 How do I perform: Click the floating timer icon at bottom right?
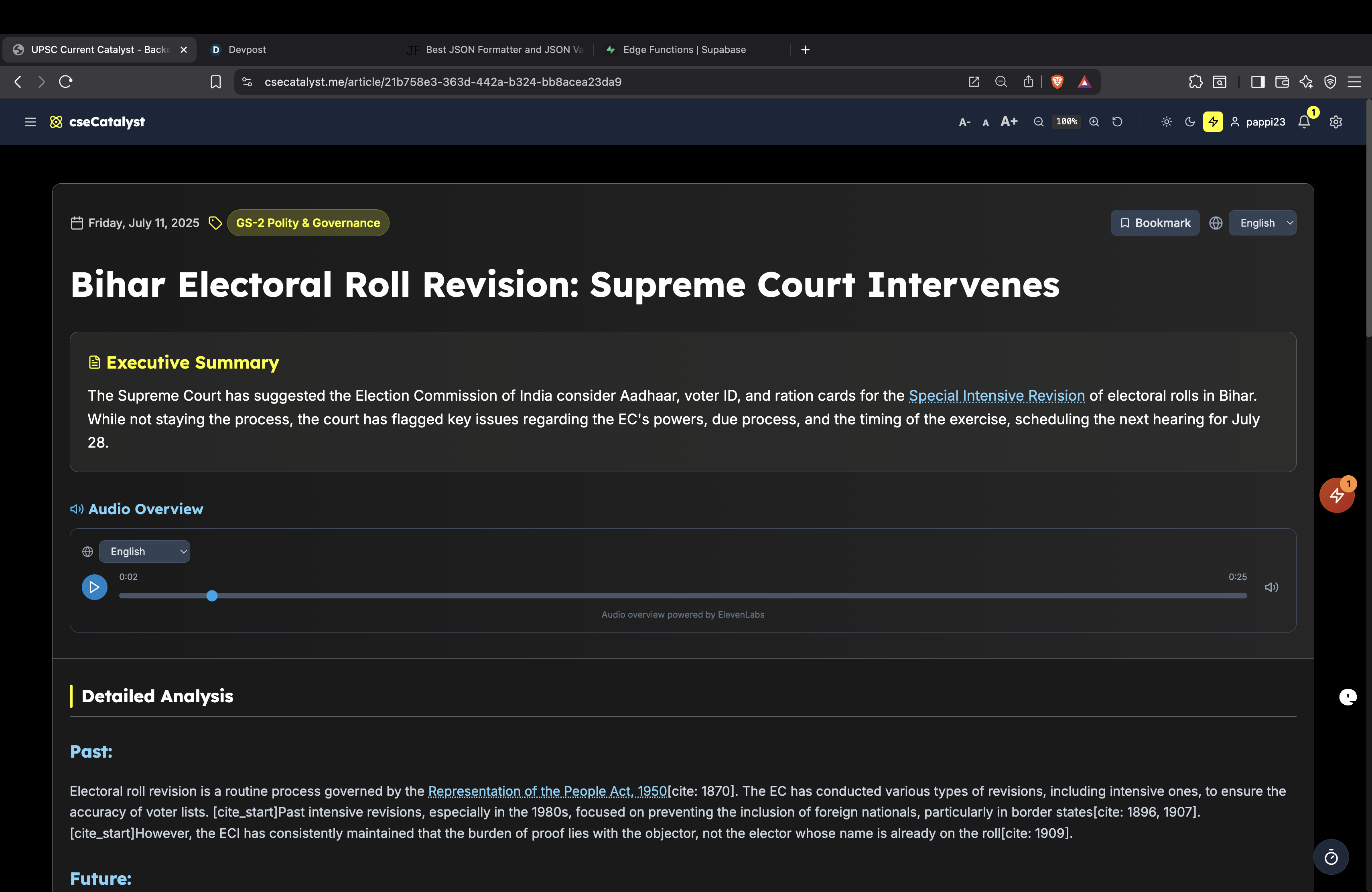click(x=1331, y=858)
